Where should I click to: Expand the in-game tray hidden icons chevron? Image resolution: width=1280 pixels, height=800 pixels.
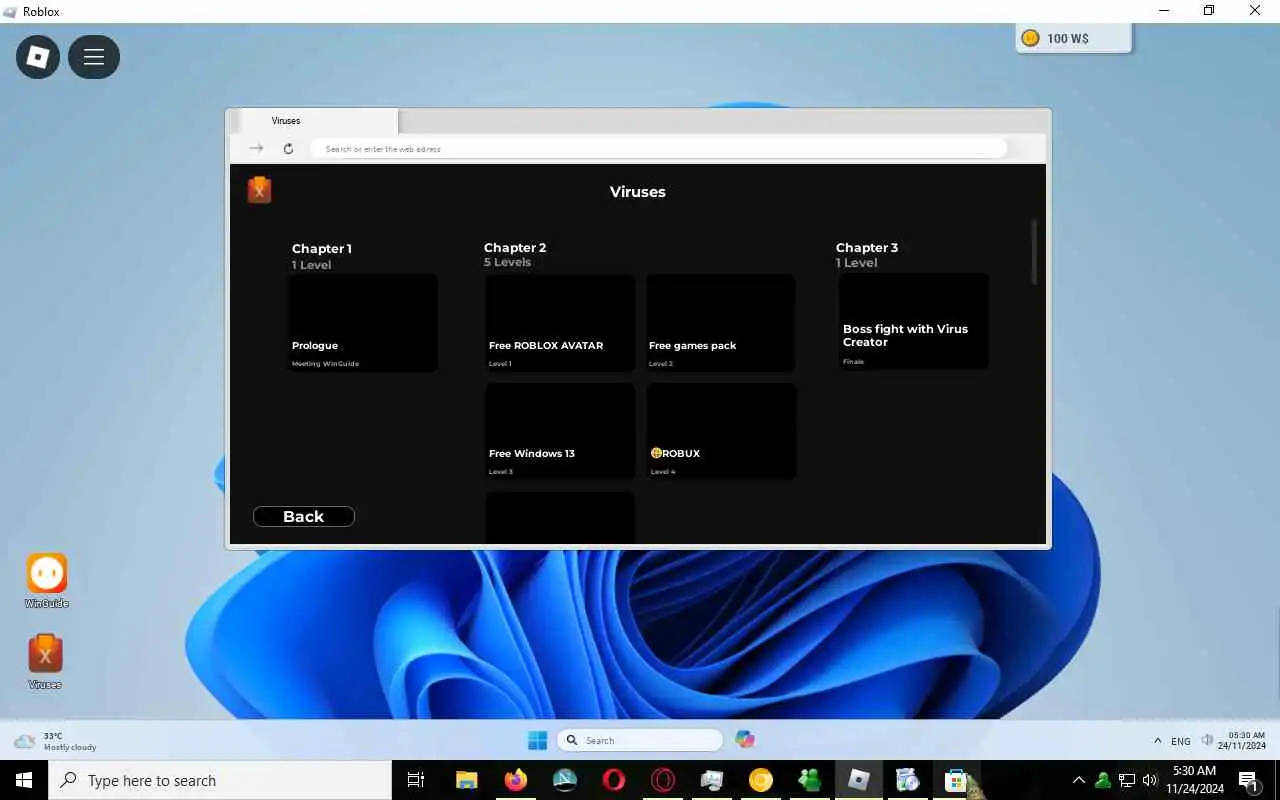(1158, 741)
